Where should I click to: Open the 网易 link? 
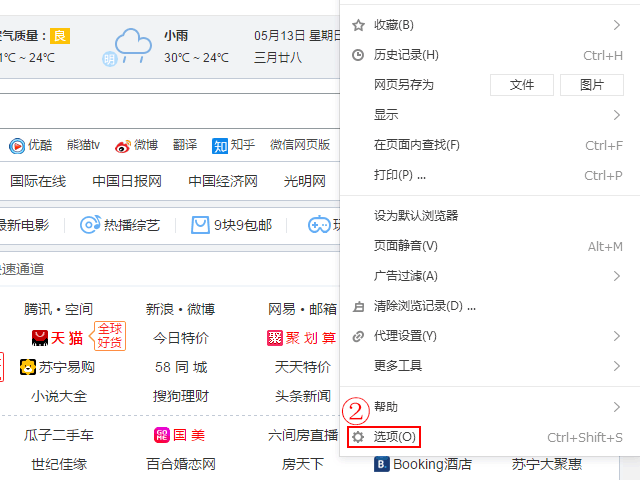[x=282, y=309]
